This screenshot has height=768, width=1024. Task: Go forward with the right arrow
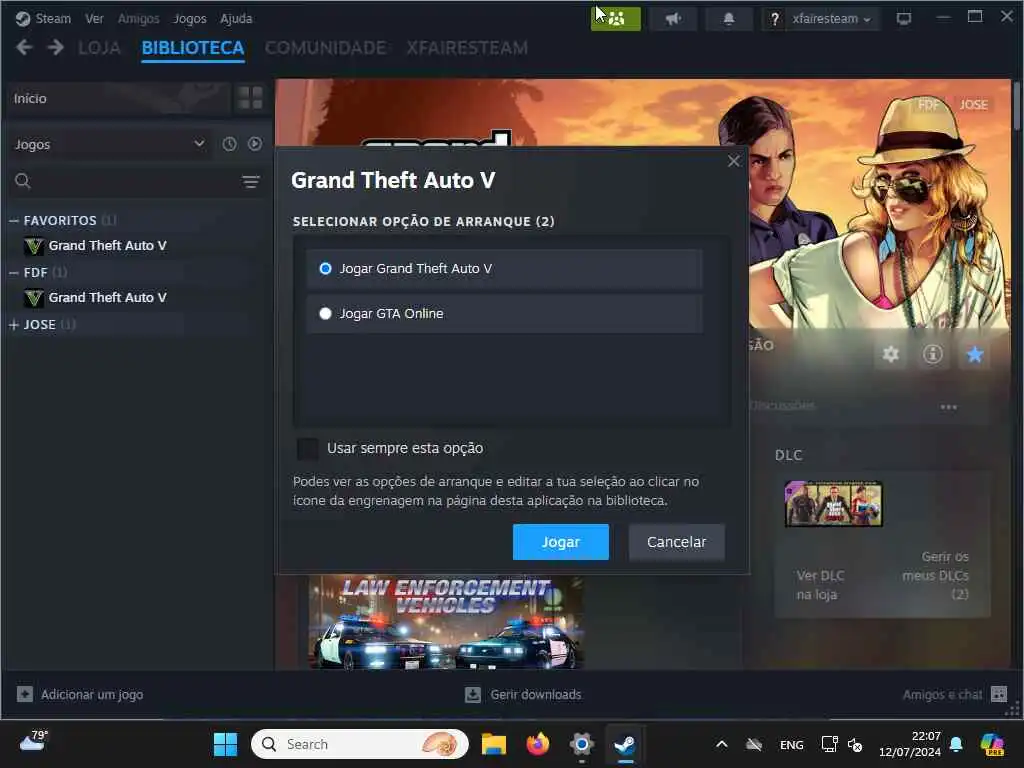pos(56,47)
